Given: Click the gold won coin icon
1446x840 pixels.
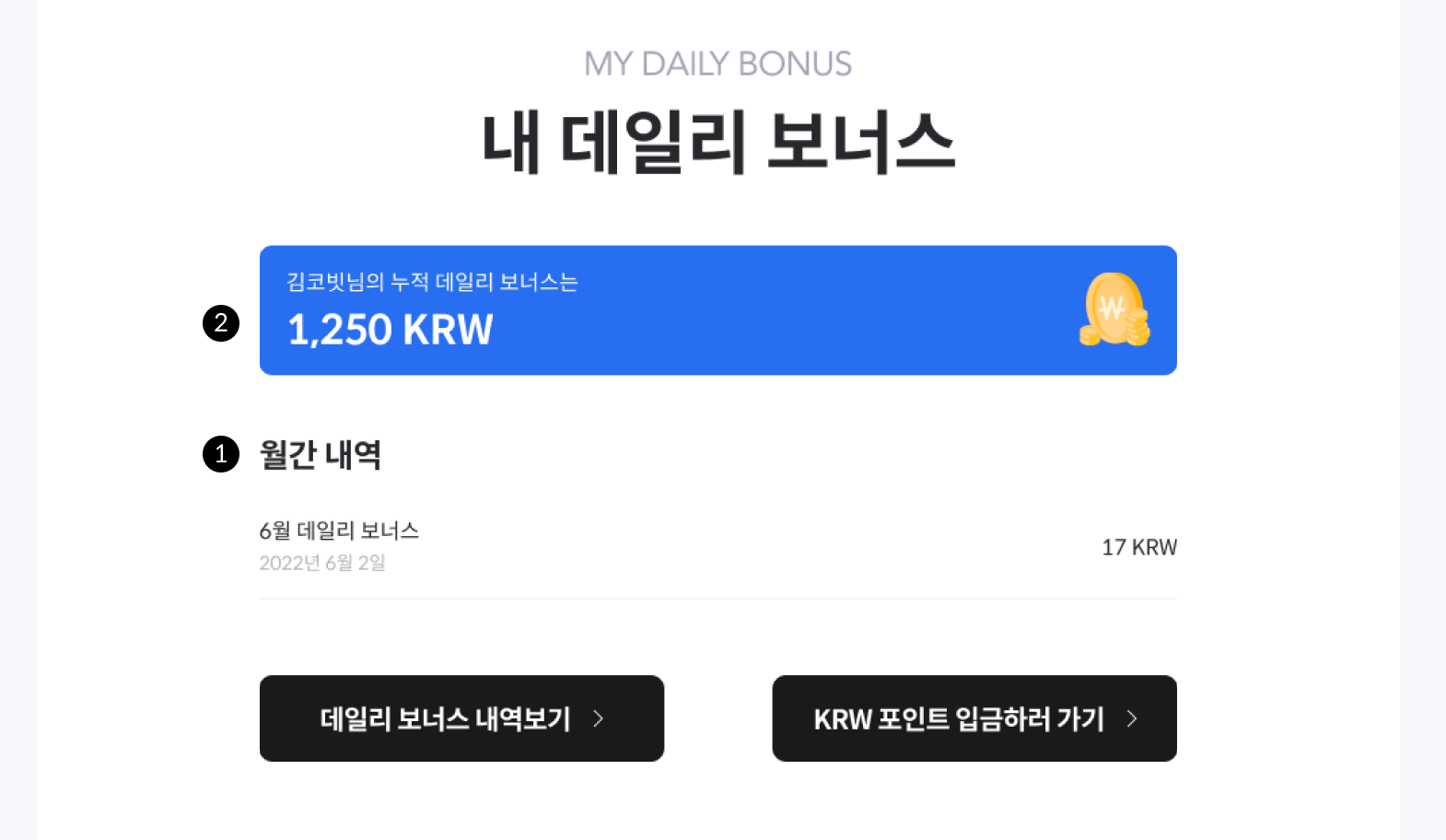Looking at the screenshot, I should pos(1114,309).
